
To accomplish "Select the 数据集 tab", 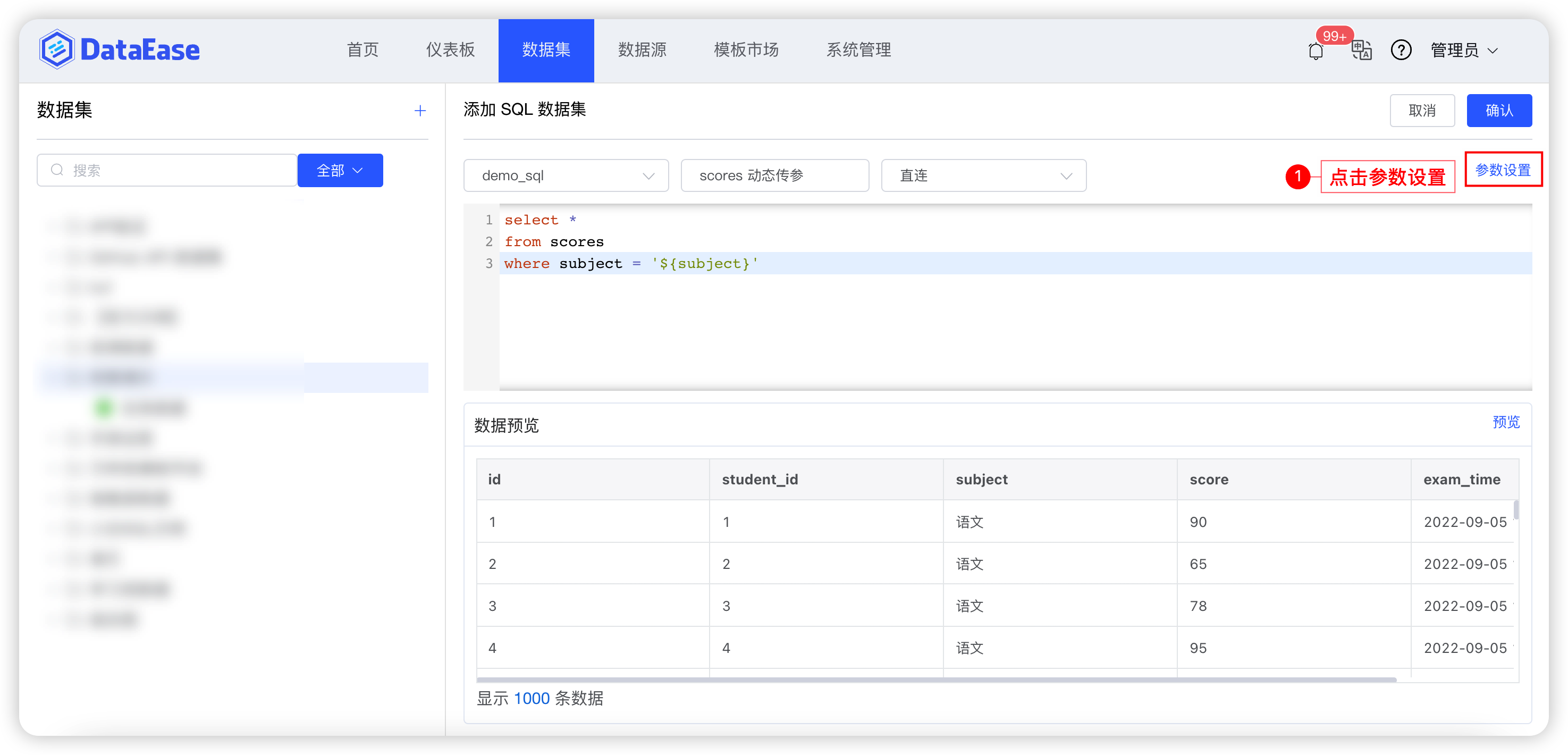I will click(x=546, y=51).
